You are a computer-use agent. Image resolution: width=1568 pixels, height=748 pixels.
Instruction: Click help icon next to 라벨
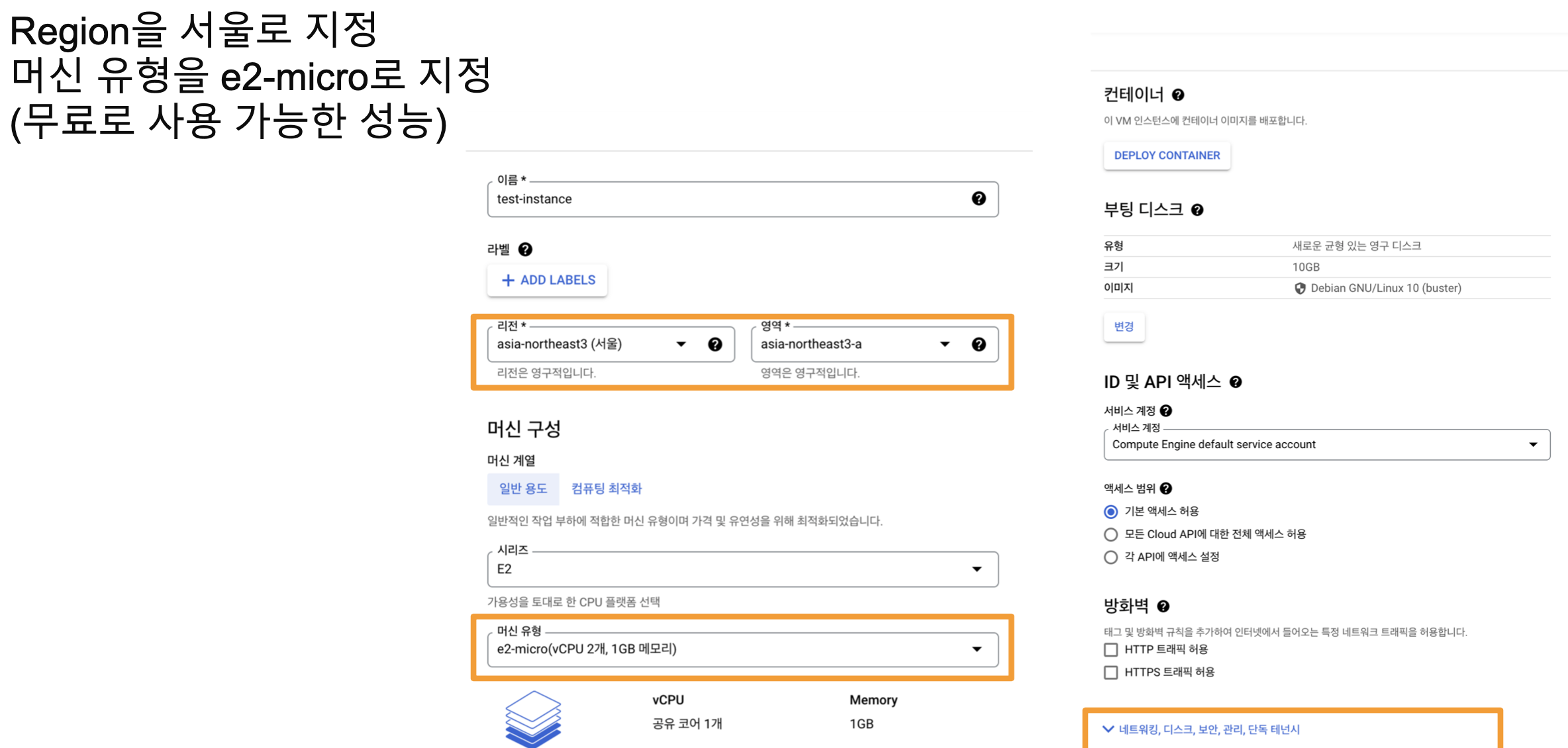coord(525,250)
